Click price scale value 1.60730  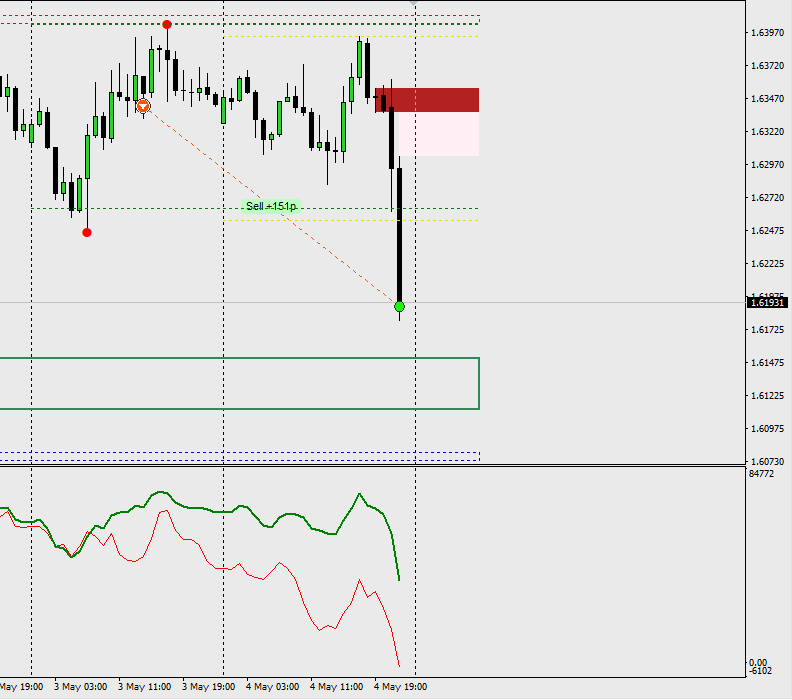(768, 462)
